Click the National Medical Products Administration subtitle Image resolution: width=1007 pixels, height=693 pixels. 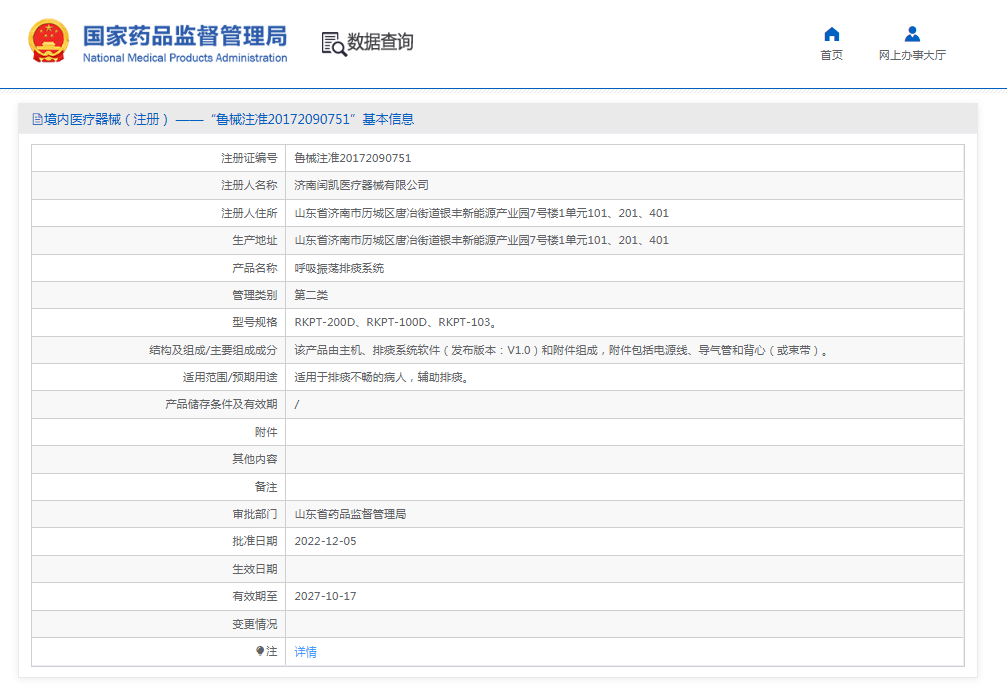click(184, 58)
